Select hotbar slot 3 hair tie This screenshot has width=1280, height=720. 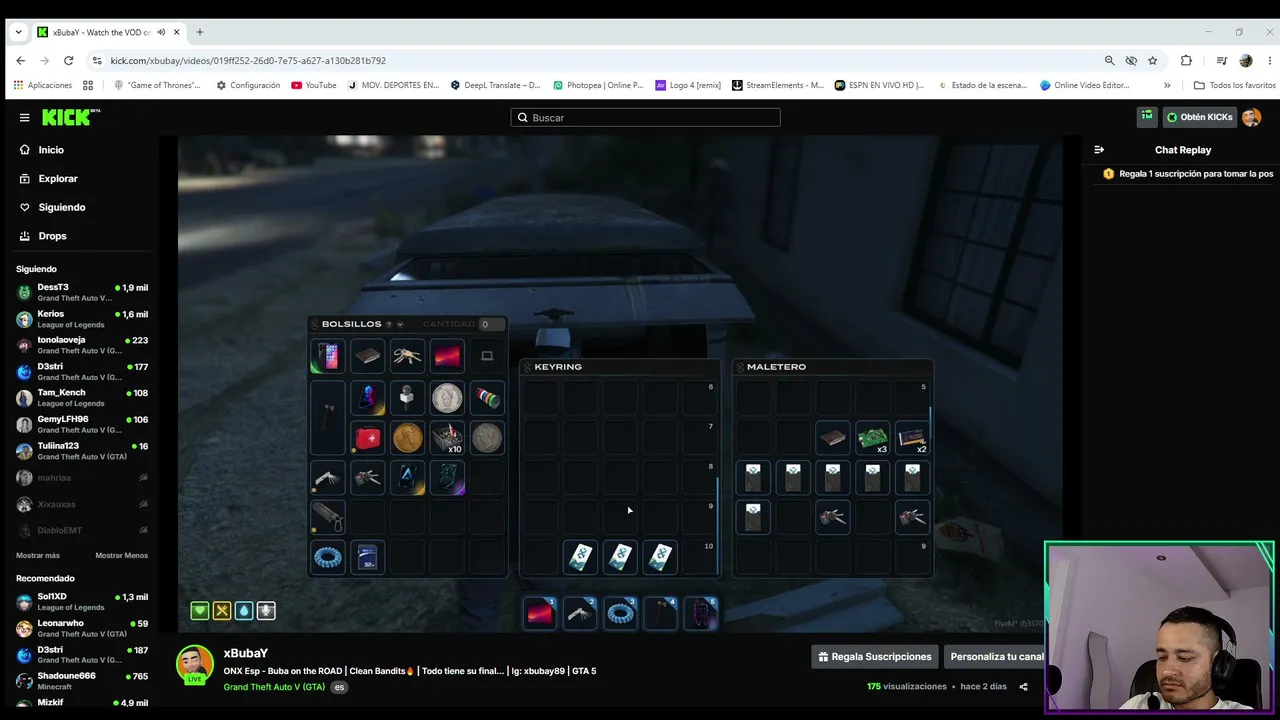[620, 613]
